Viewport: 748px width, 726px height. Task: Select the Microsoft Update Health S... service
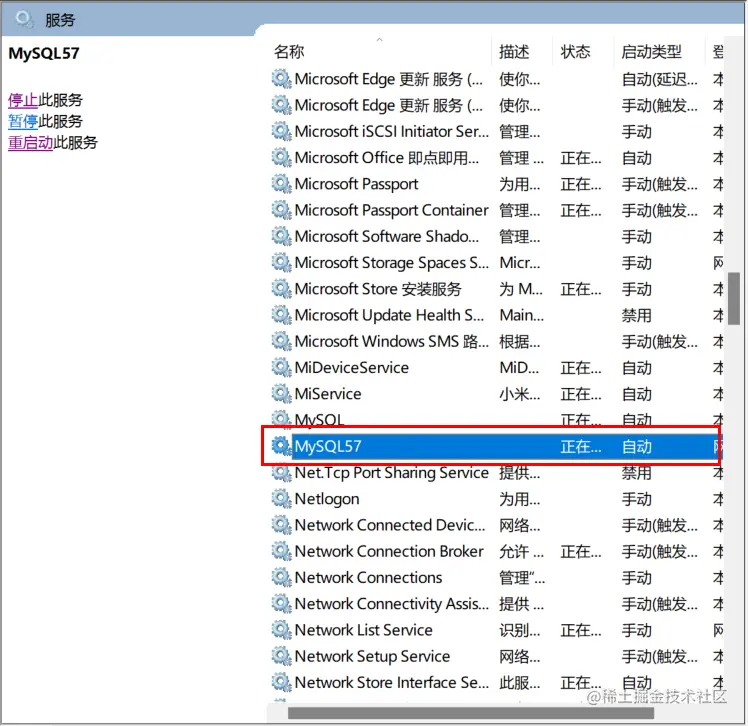389,315
